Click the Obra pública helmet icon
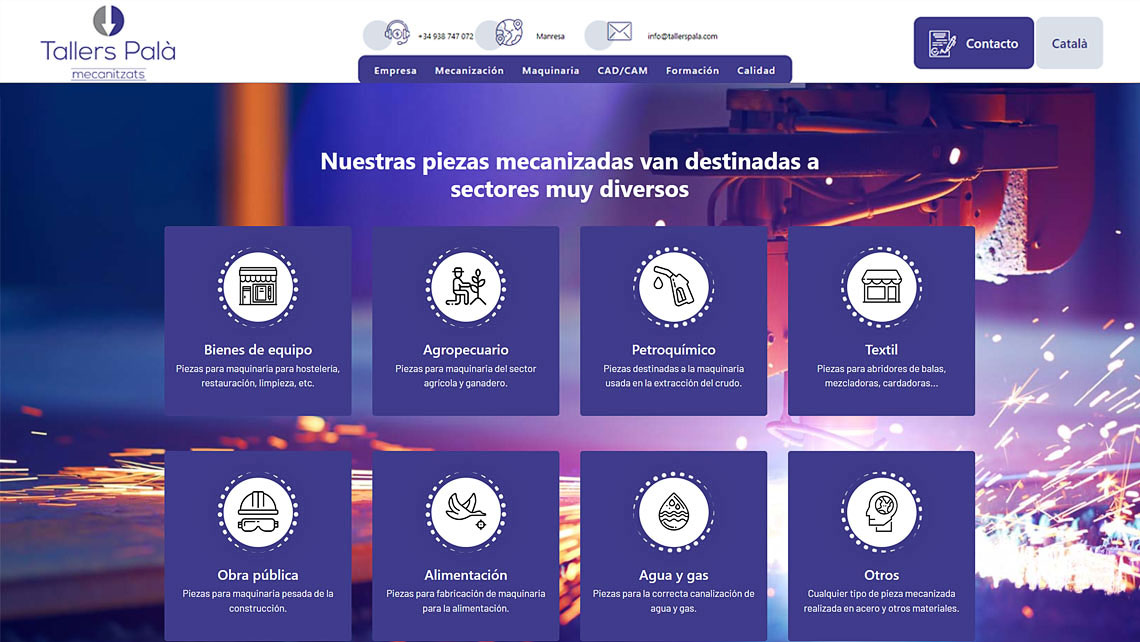Screen dimensions: 1140x642 pyautogui.click(x=258, y=512)
